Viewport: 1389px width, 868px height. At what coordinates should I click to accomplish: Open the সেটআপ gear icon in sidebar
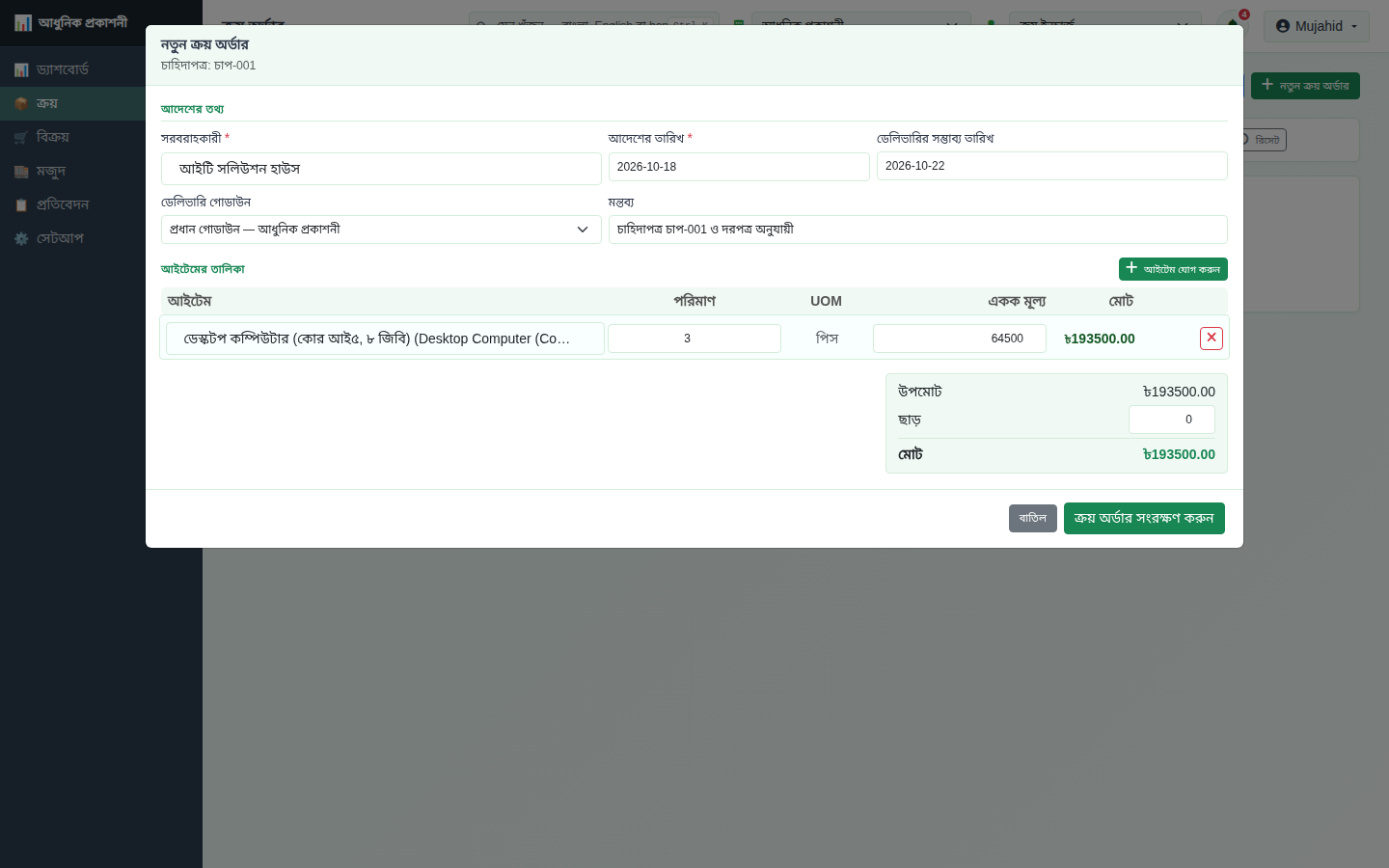(x=21, y=238)
